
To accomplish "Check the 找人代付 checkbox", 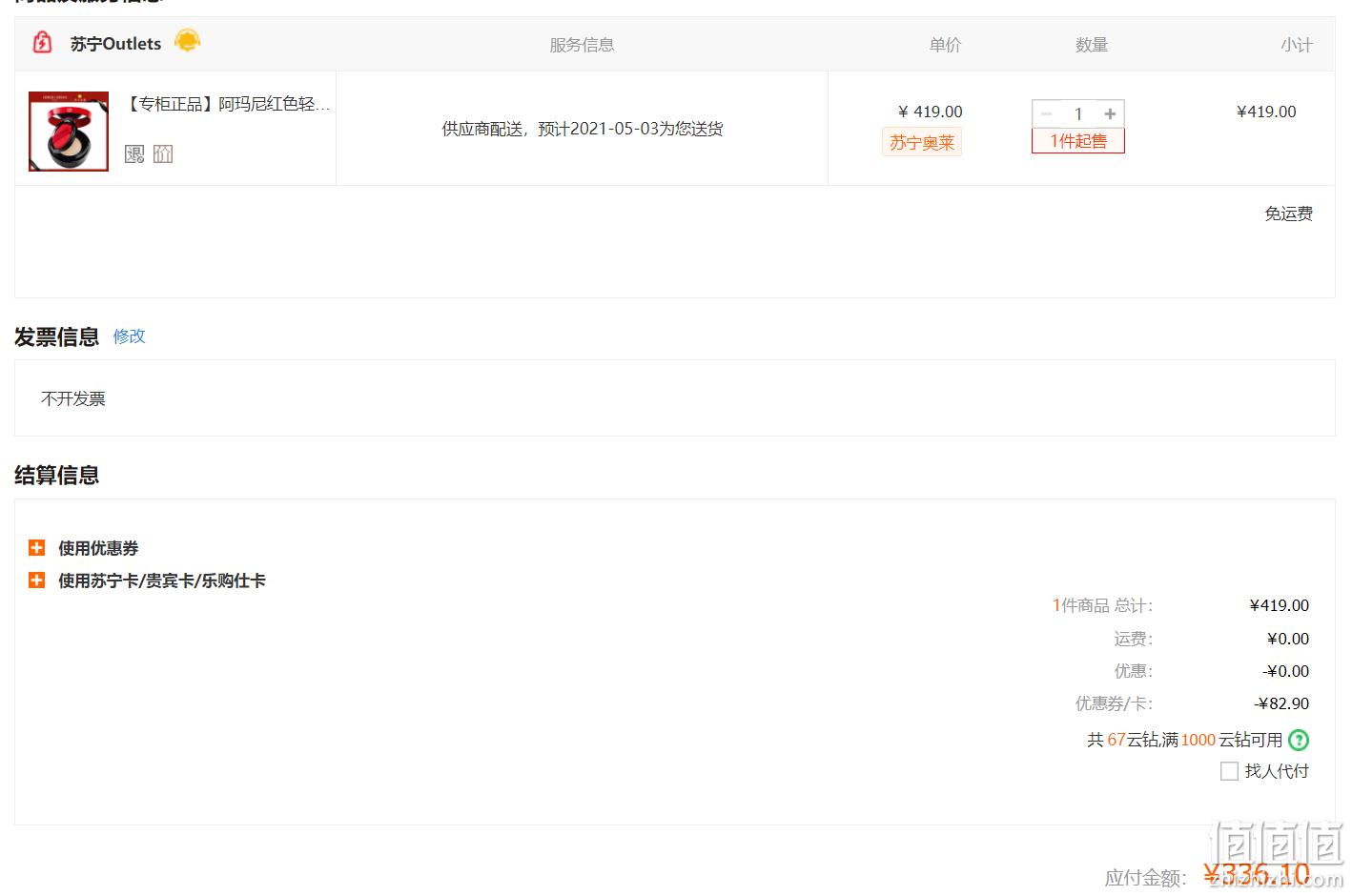I will click(x=1229, y=771).
